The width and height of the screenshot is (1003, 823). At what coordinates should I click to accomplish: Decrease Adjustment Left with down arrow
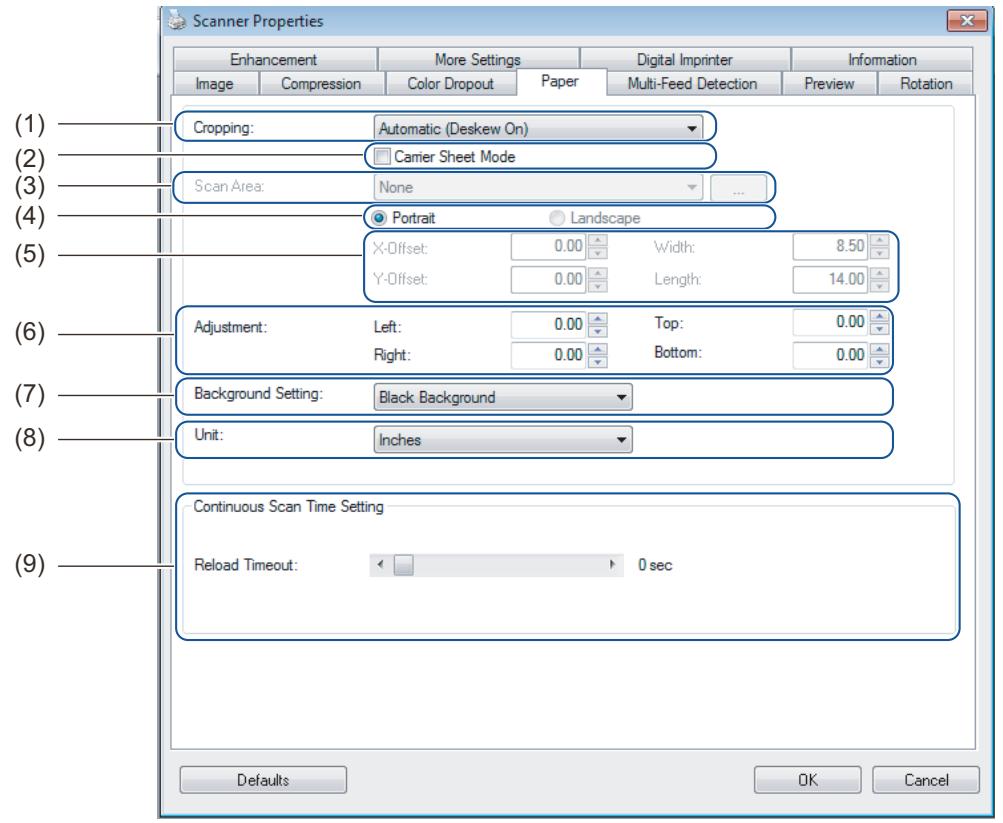tap(597, 331)
